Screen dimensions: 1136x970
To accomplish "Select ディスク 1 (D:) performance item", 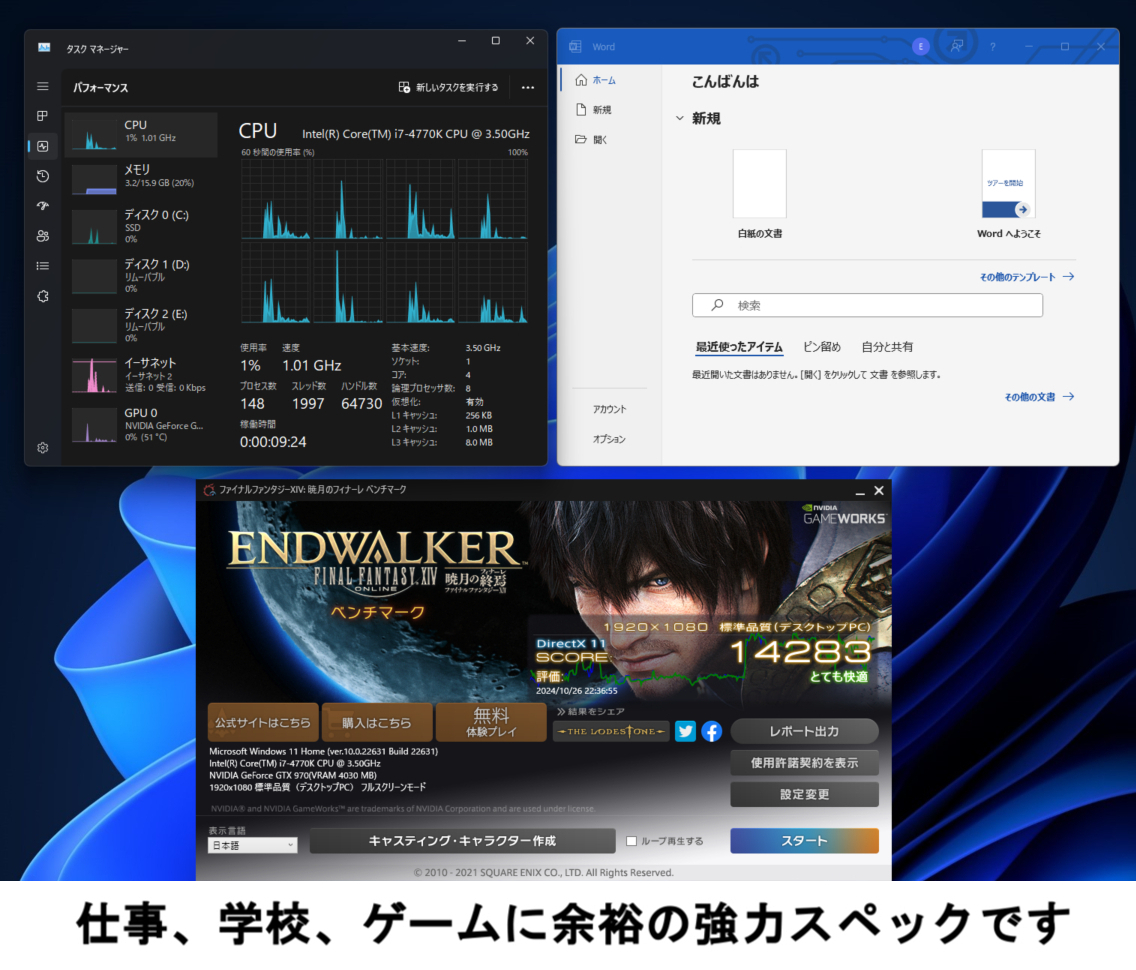I will [141, 276].
